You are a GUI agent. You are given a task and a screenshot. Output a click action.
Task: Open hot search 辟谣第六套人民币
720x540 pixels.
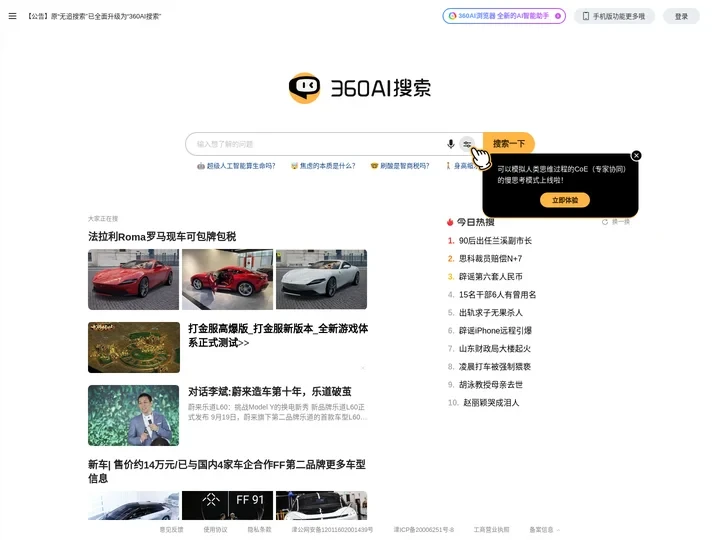pyautogui.click(x=490, y=276)
